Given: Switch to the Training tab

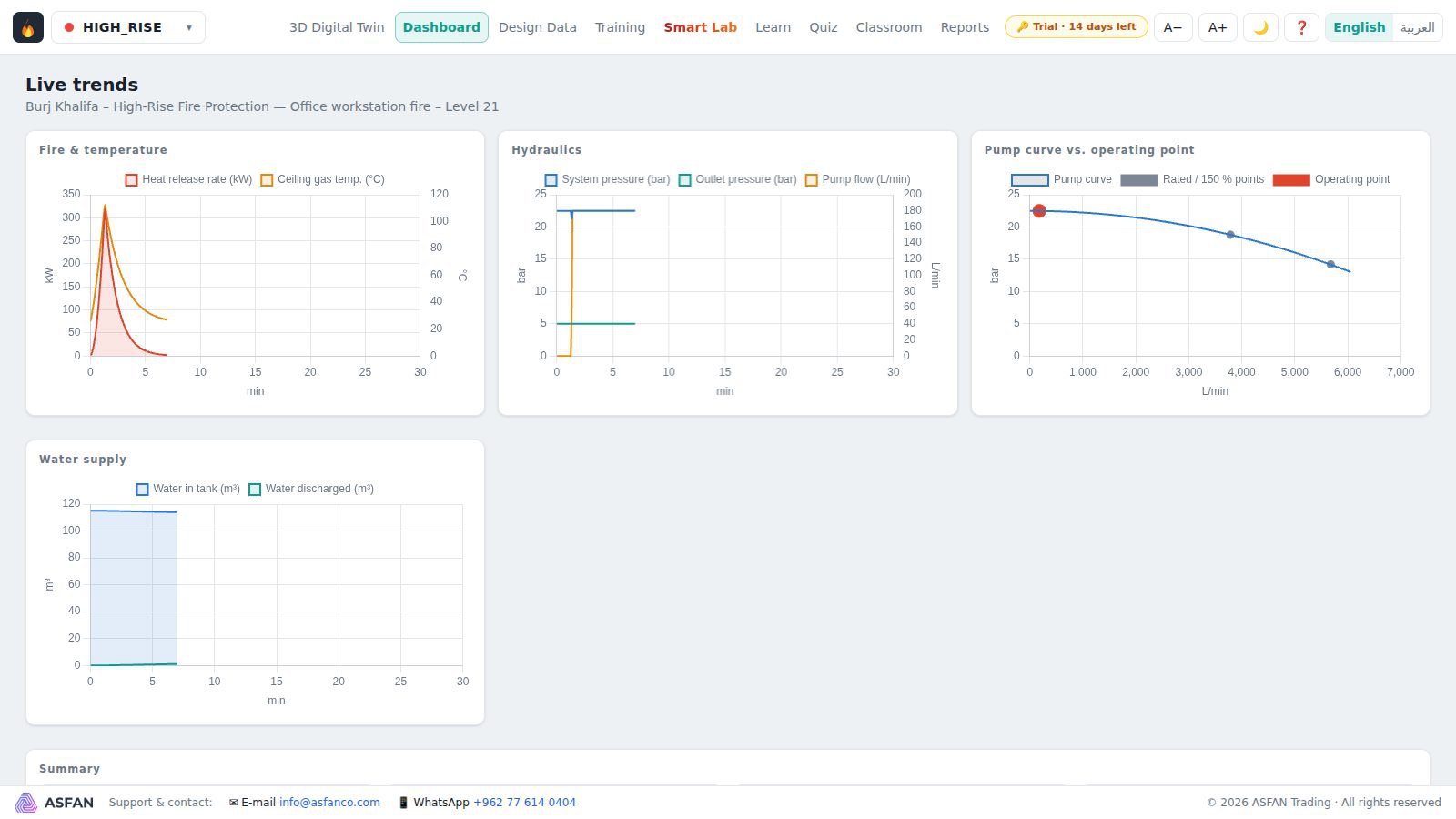Looking at the screenshot, I should coord(620,27).
